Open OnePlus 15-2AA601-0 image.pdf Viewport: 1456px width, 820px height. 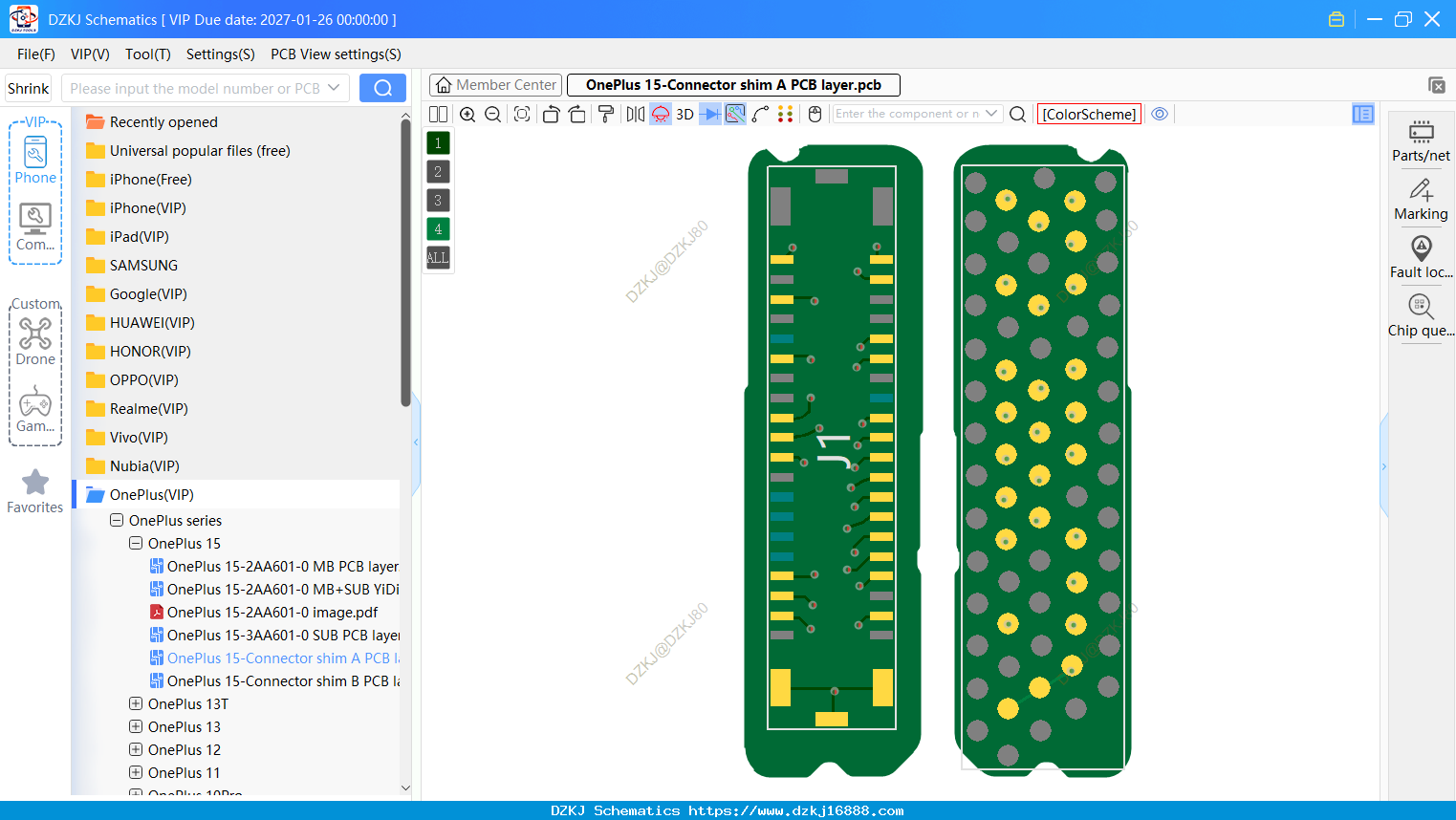272,613
